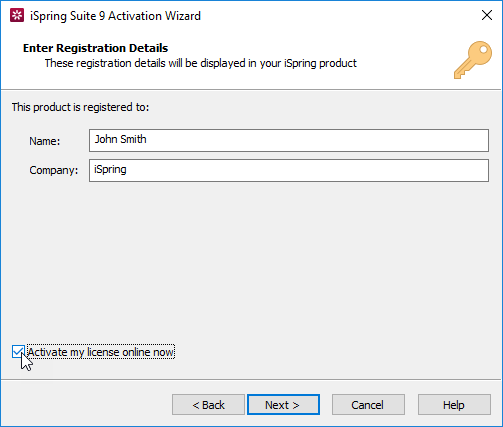Click the registration details description text
The height and width of the screenshot is (427, 503).
click(201, 63)
